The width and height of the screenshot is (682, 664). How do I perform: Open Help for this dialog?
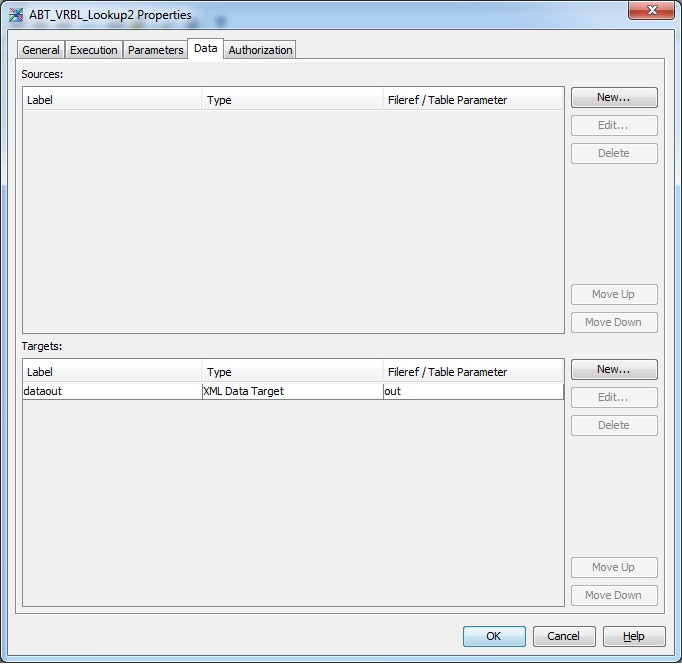[634, 636]
